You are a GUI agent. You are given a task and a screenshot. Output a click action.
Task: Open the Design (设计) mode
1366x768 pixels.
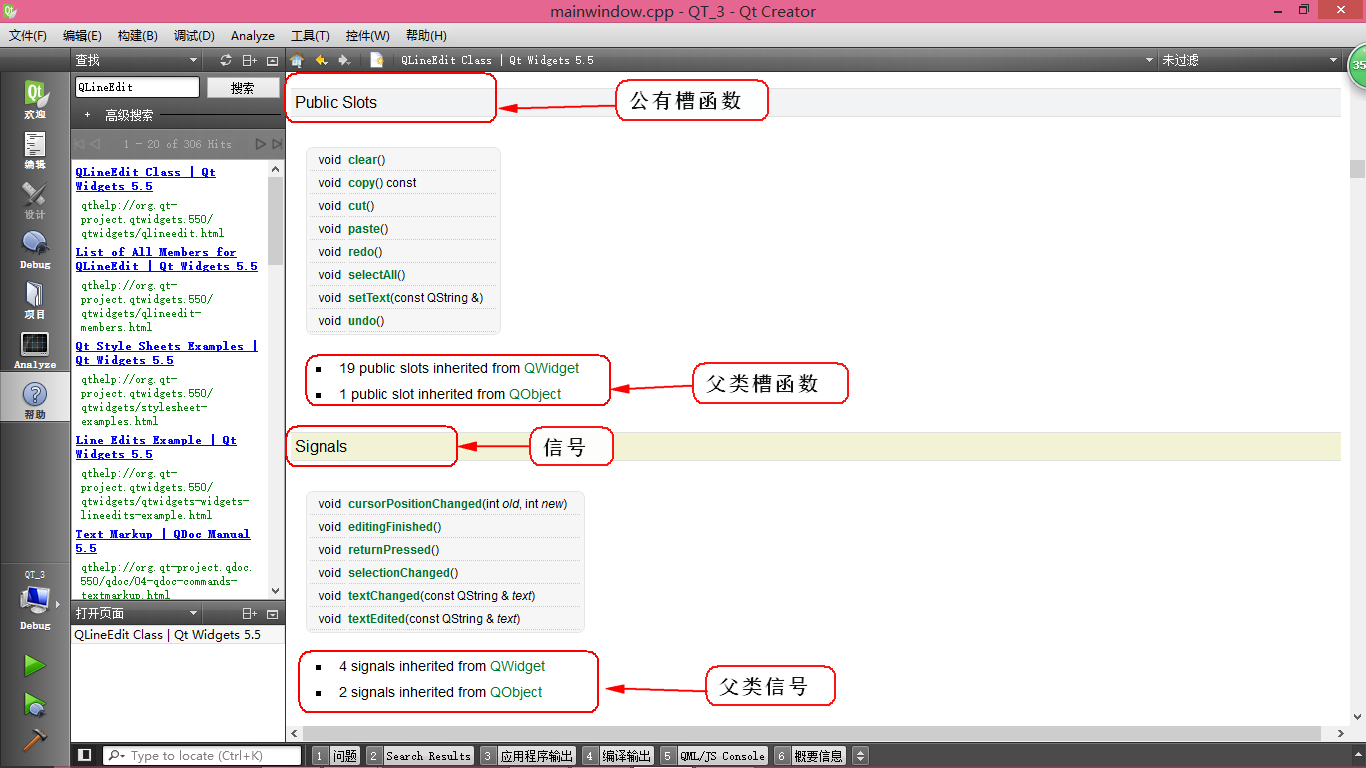pos(35,200)
